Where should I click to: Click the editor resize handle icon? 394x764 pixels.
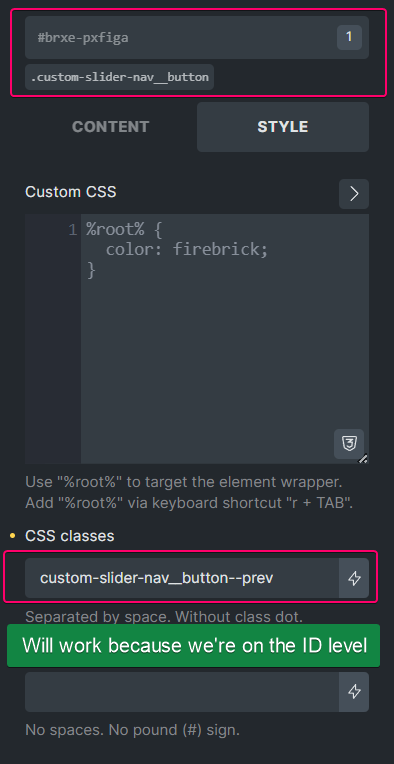click(363, 458)
